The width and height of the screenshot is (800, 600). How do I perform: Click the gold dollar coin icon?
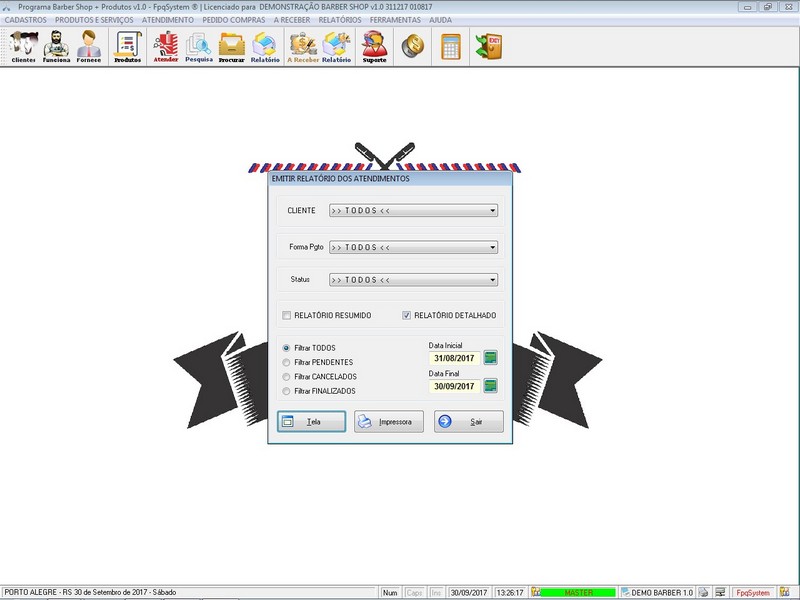pos(412,46)
